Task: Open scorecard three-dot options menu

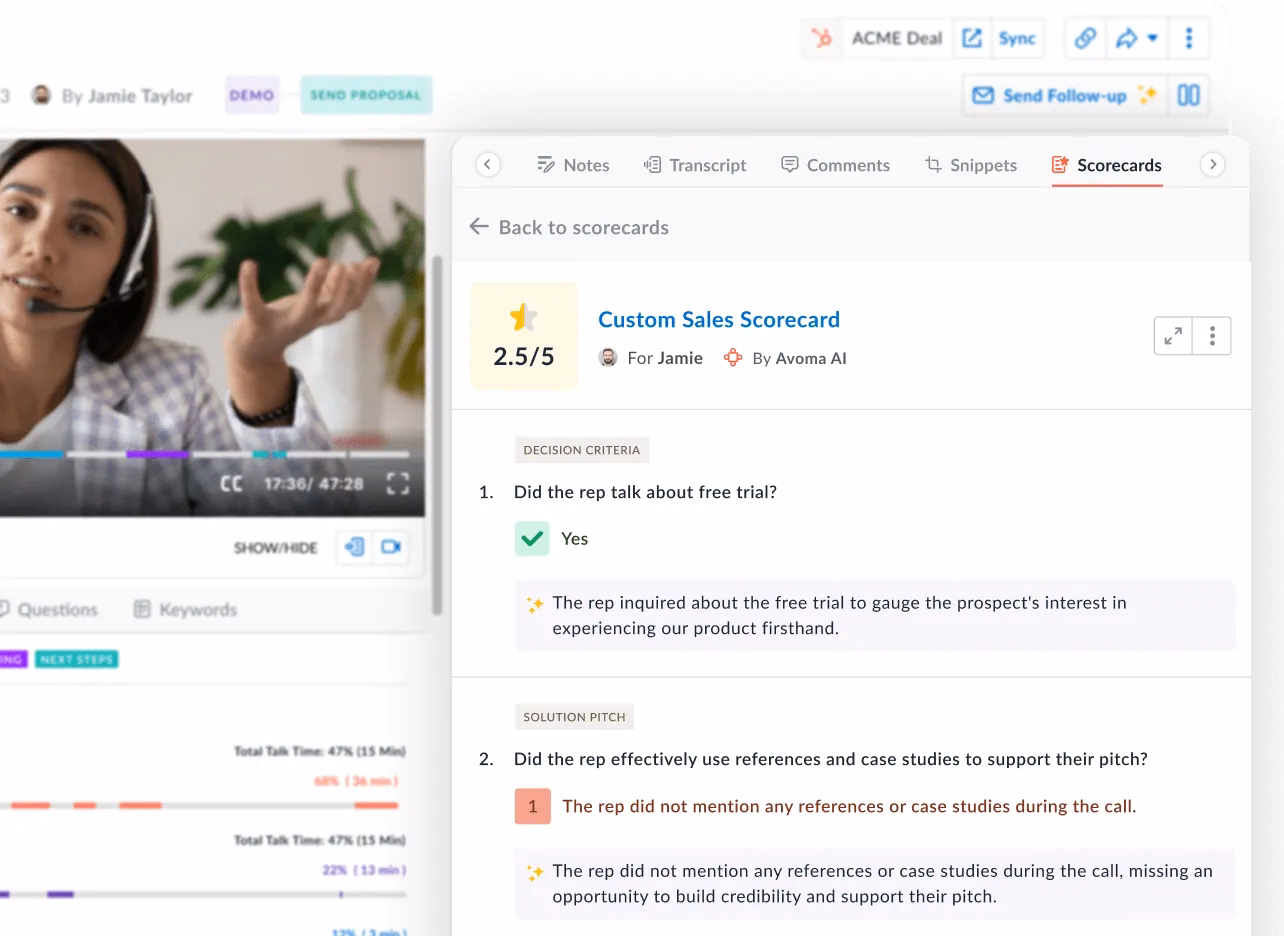Action: tap(1212, 336)
